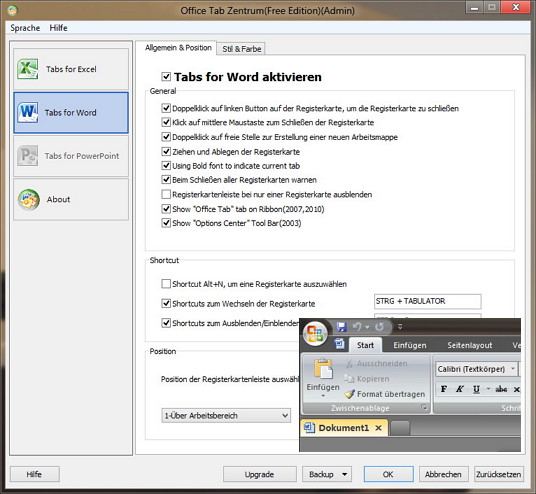Open the Hilfe menu in the menu bar

click(x=58, y=28)
